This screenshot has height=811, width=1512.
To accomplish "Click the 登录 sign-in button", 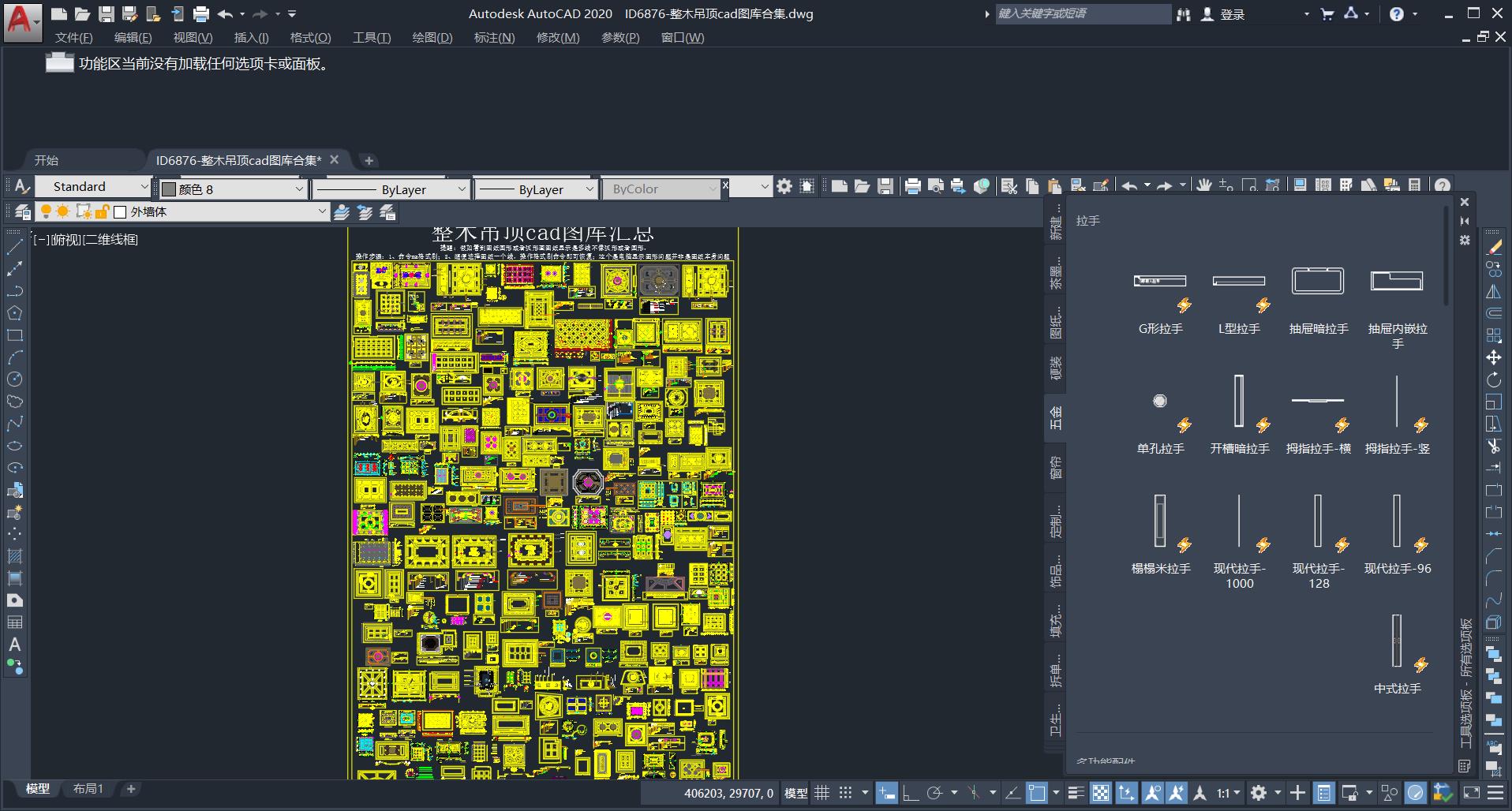I will pos(1231,14).
